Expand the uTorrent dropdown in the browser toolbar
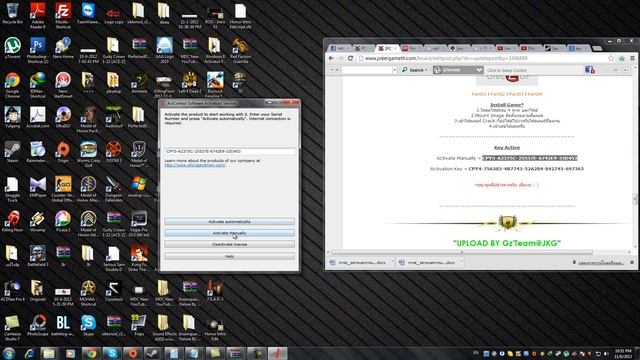Image resolution: width=640 pixels, height=360 pixels. pos(479,70)
